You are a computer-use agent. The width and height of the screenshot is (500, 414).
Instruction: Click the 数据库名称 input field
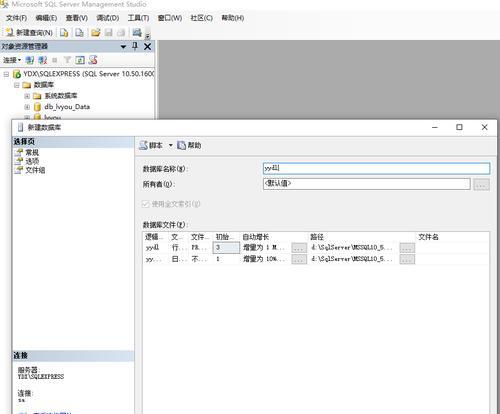coord(376,168)
